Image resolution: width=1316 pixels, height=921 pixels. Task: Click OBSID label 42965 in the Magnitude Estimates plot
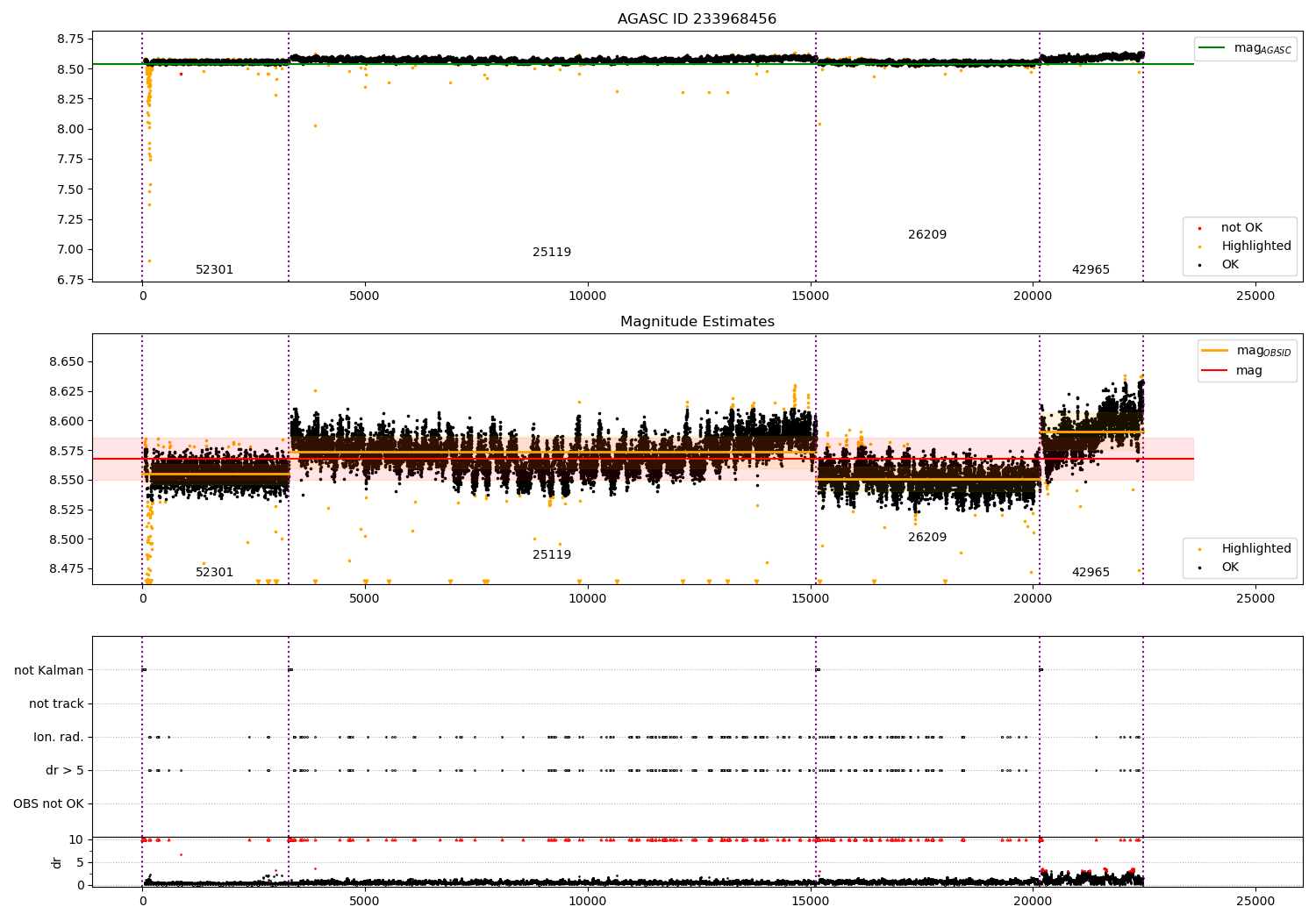click(1091, 572)
